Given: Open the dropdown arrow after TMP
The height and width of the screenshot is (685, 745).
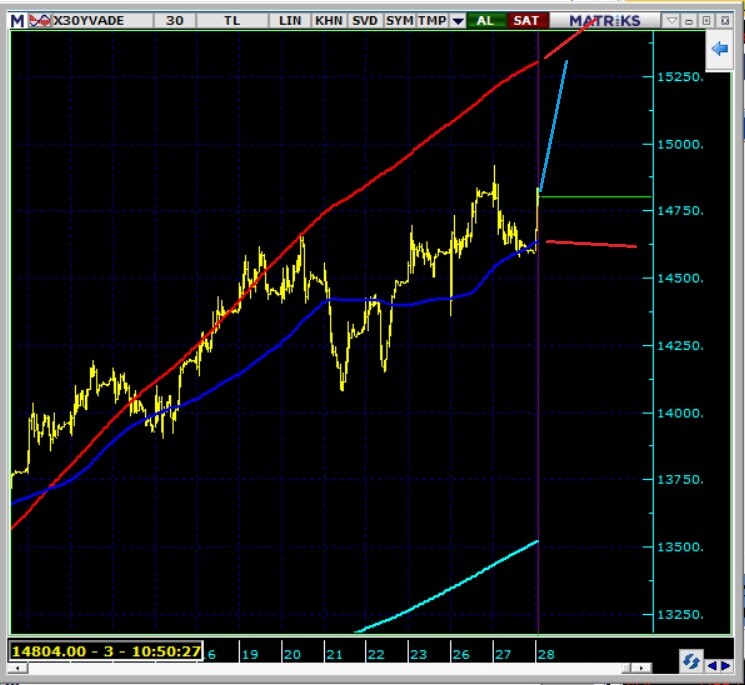Looking at the screenshot, I should pyautogui.click(x=458, y=20).
